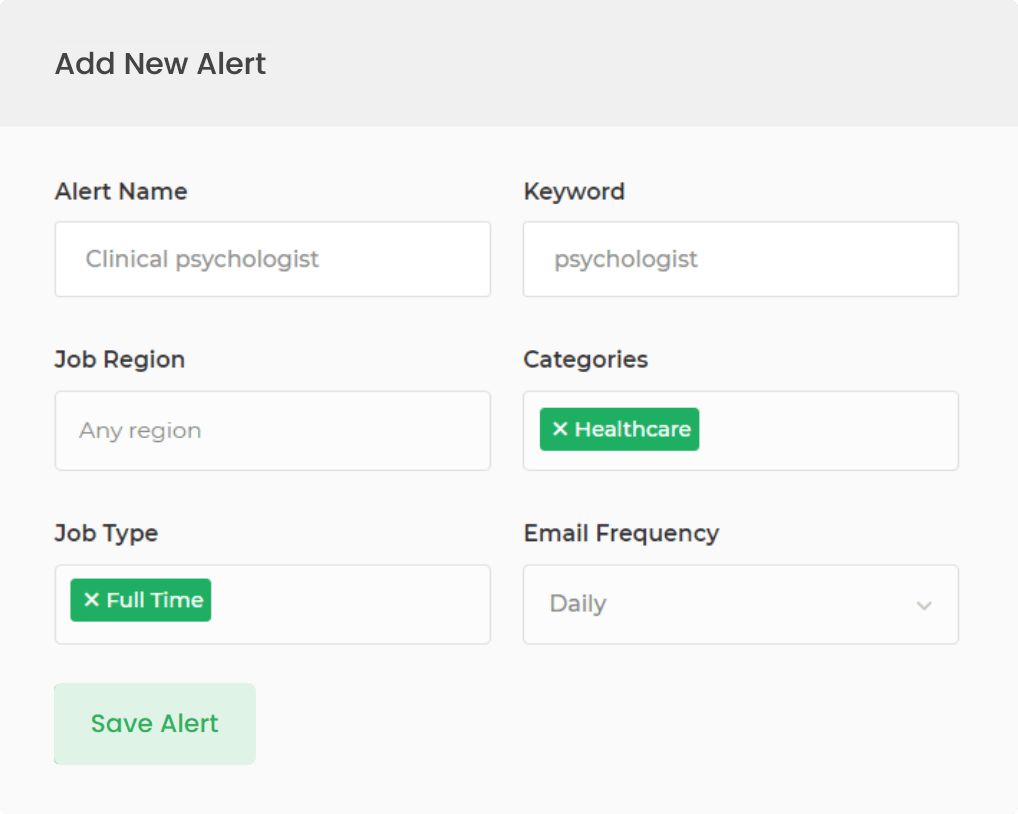
Task: Select the green Full Time tag
Action: point(140,600)
